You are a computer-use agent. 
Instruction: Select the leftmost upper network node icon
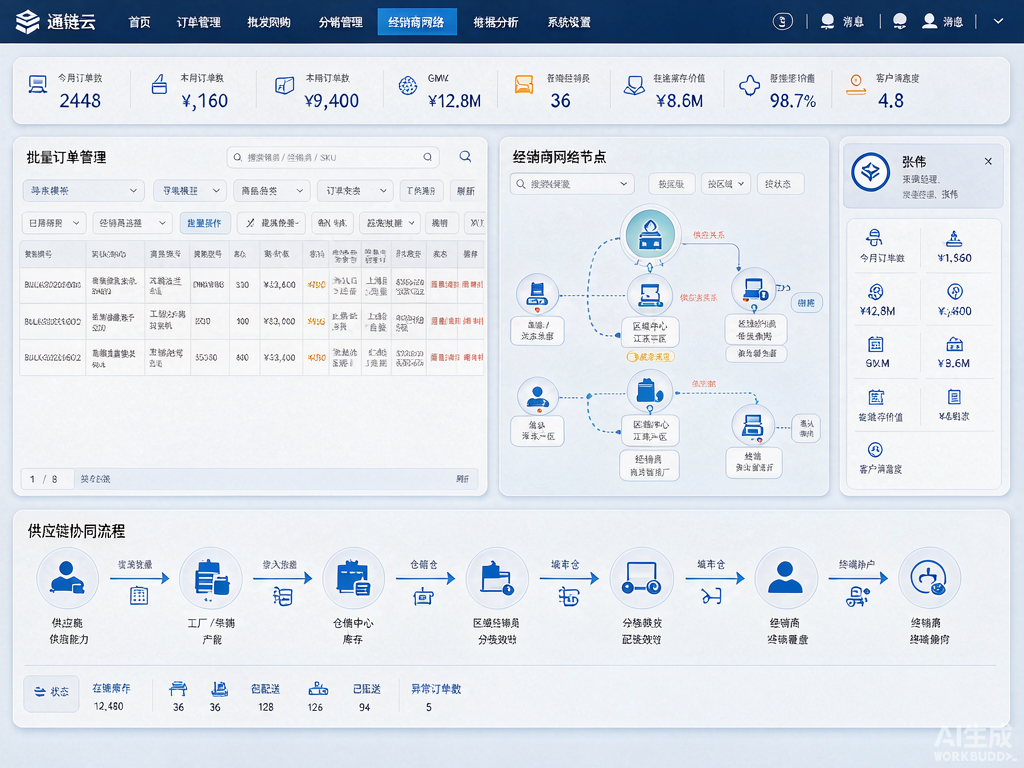tap(537, 295)
